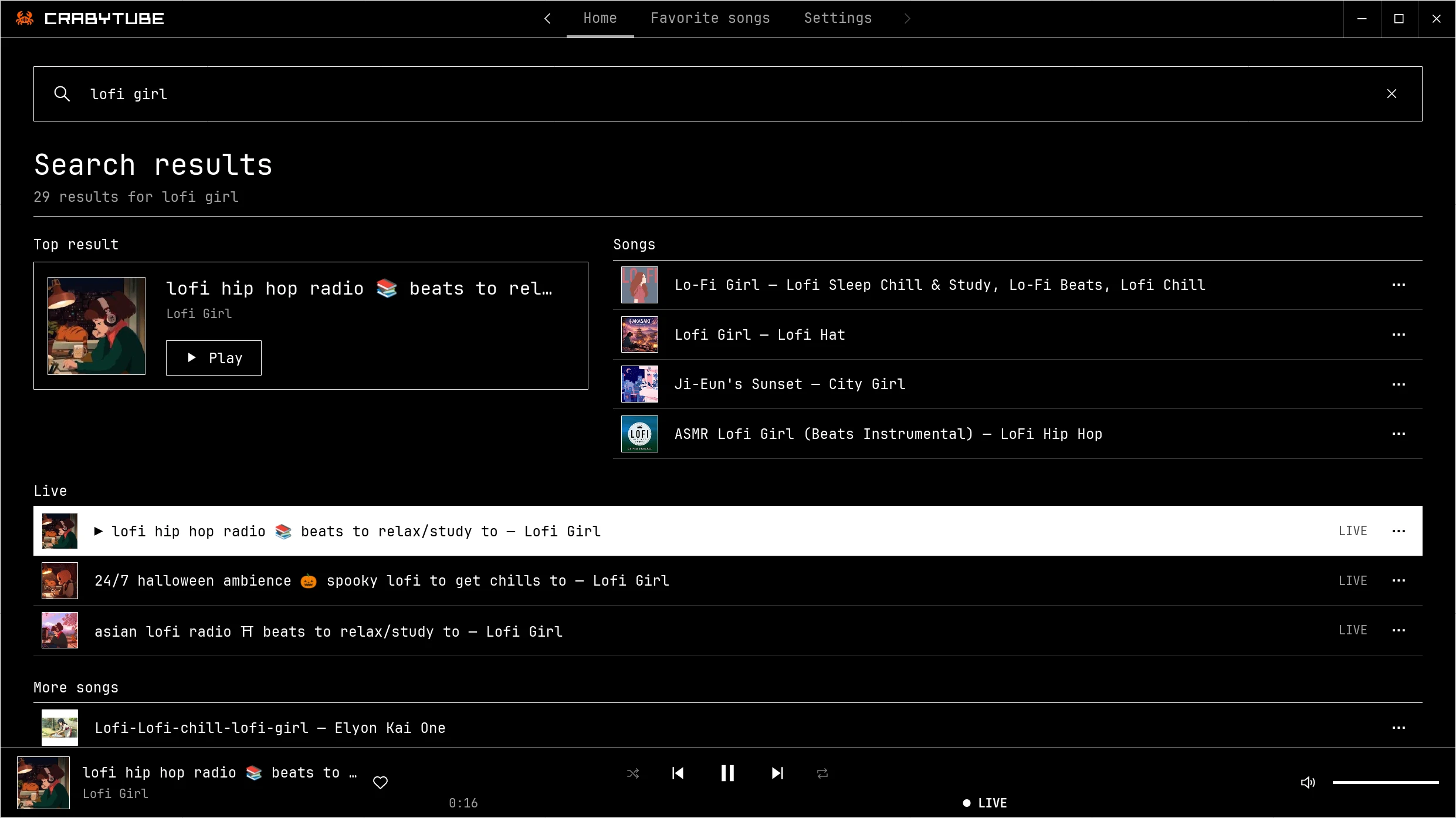Open the Settings tab
The image size is (1456, 818).
pyautogui.click(x=838, y=19)
